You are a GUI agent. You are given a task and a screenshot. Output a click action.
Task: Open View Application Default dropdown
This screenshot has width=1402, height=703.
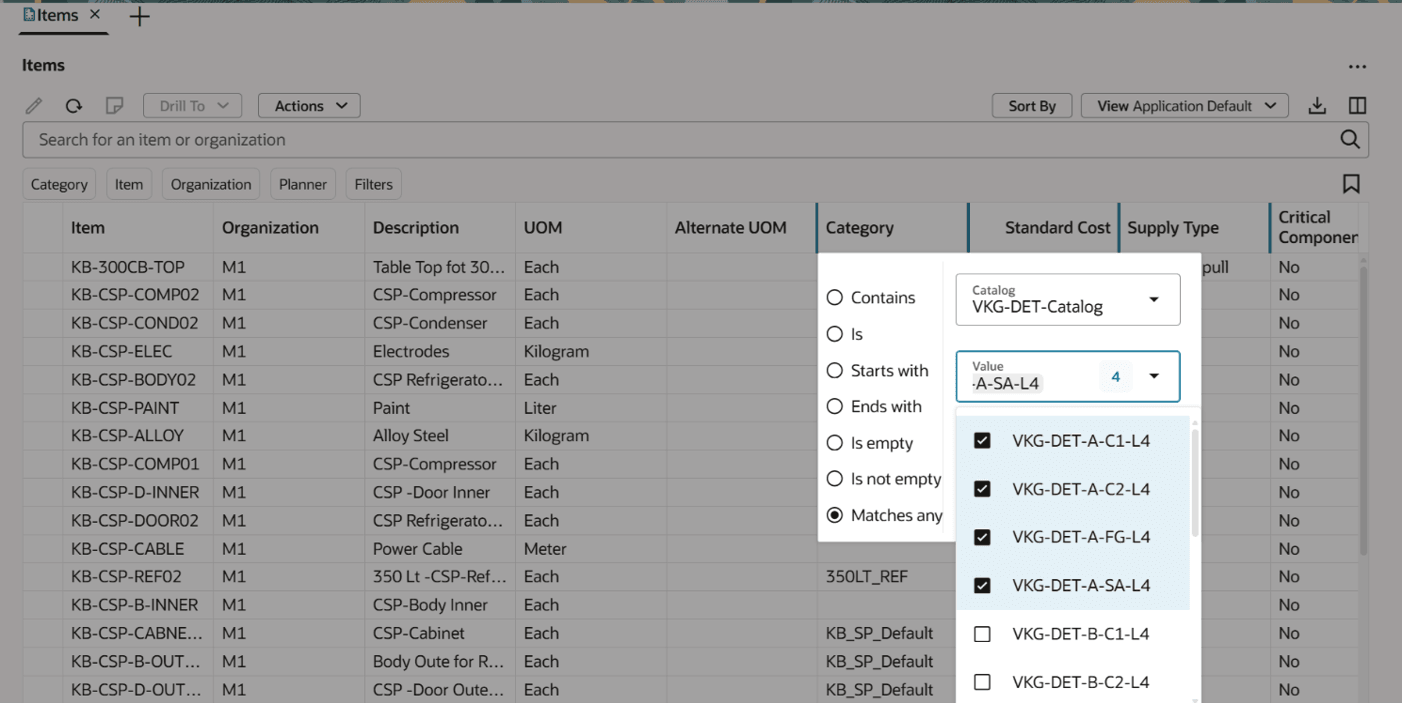point(1185,106)
